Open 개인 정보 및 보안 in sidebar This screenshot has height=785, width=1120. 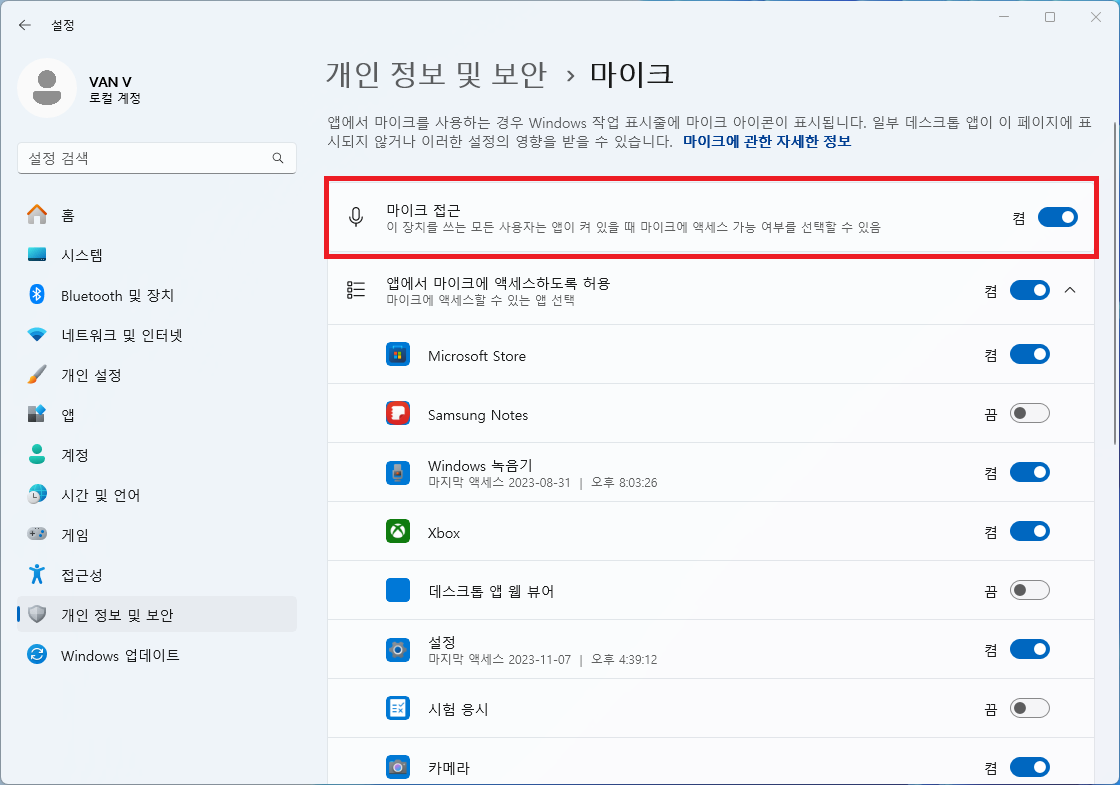pos(100,614)
